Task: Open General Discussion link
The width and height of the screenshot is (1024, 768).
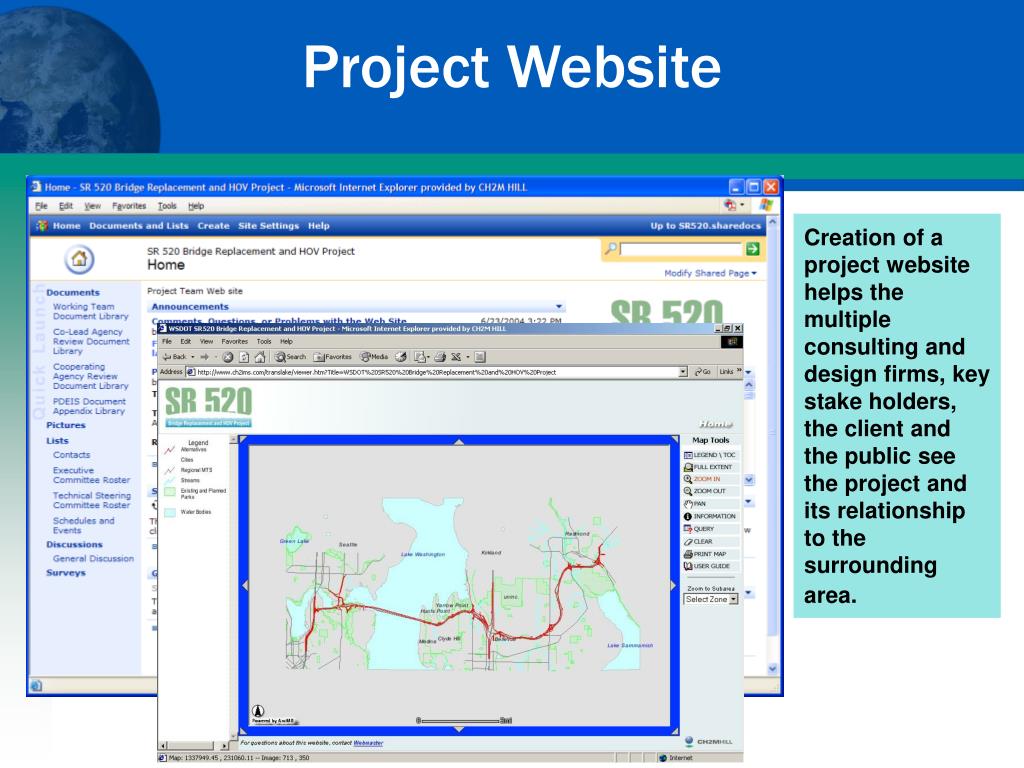Action: tap(93, 559)
